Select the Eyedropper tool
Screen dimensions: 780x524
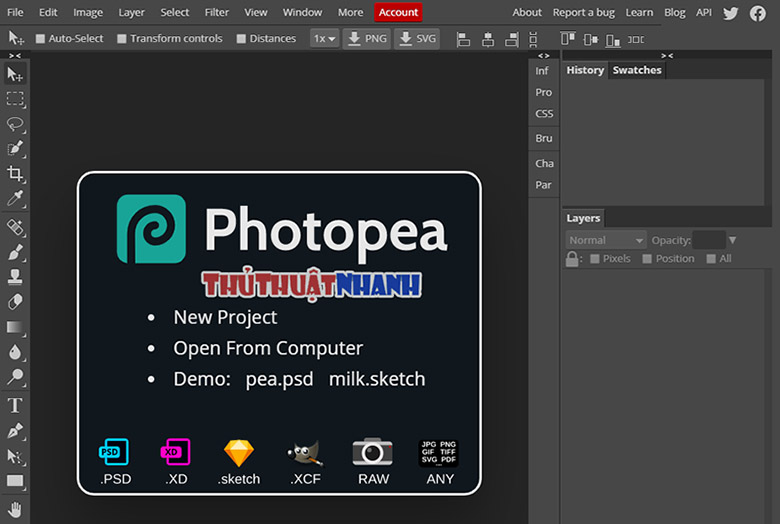click(15, 199)
